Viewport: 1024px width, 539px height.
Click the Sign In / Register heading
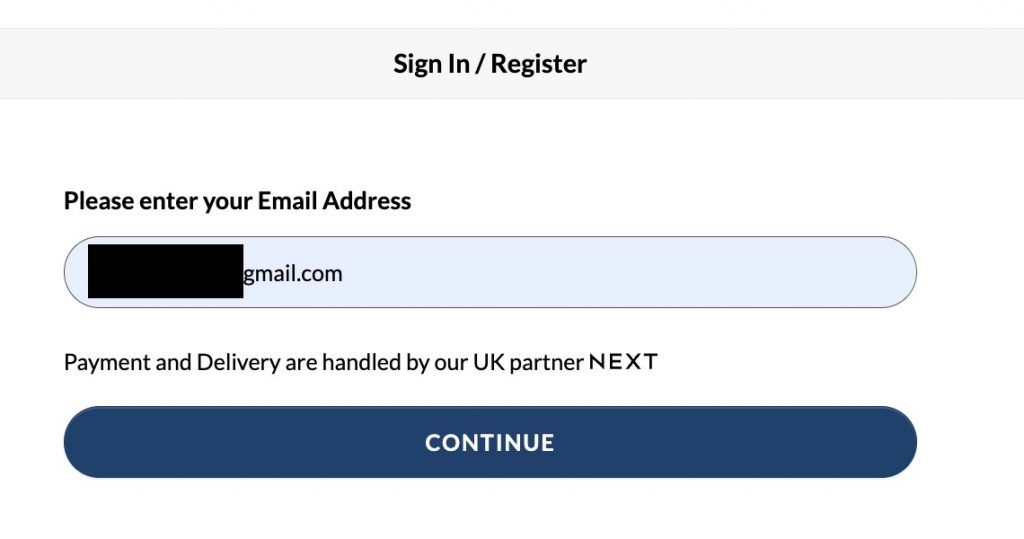(x=490, y=64)
